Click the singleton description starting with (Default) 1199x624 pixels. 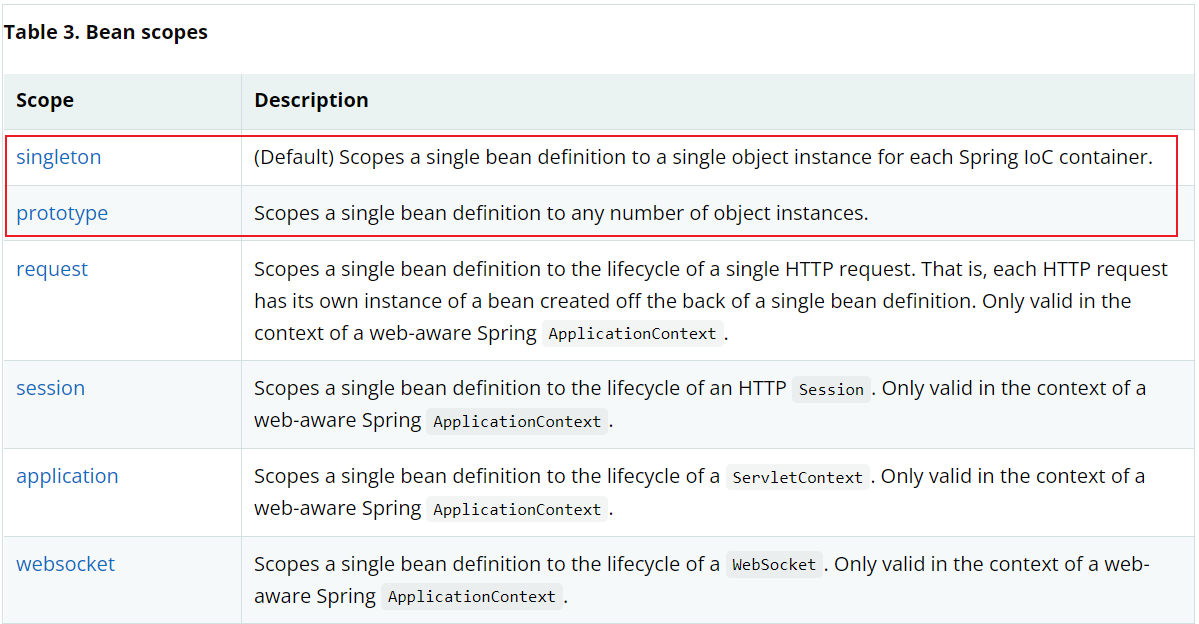(x=703, y=157)
